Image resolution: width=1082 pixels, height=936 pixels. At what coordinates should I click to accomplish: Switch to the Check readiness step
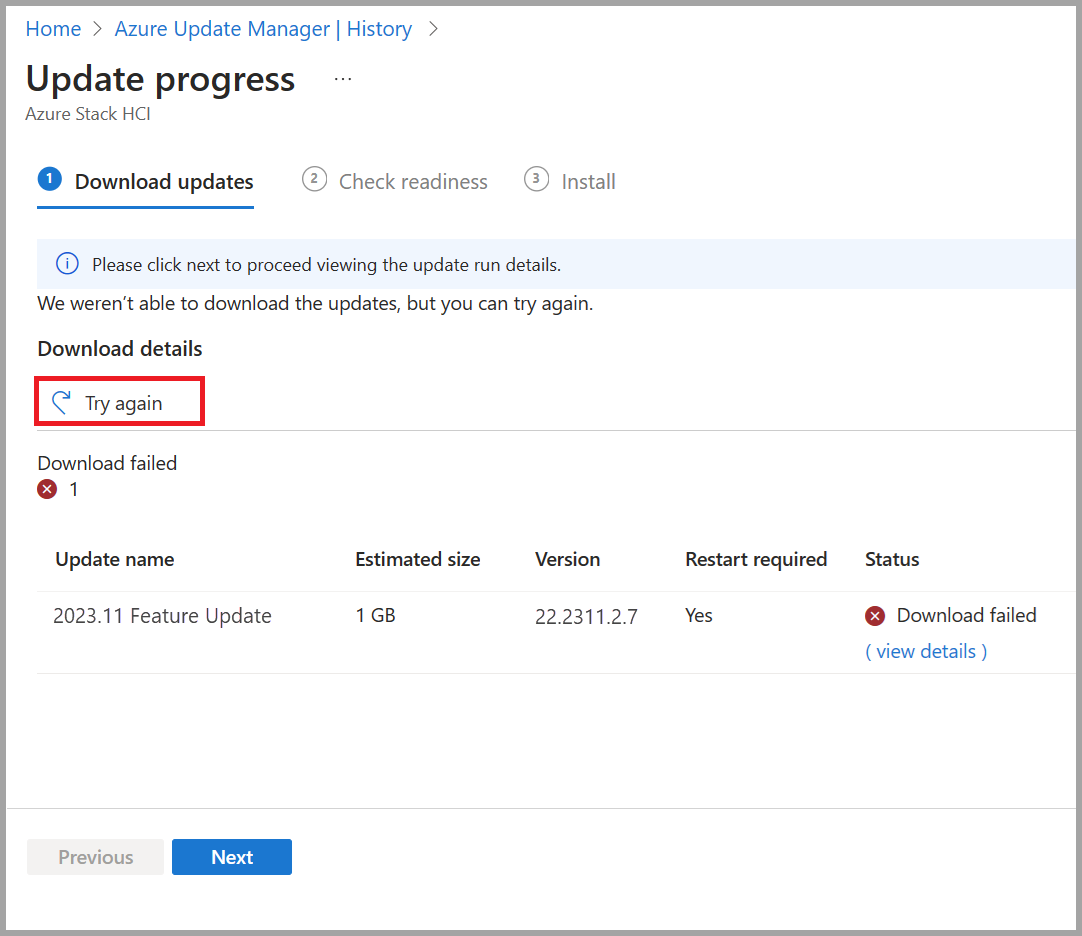395,182
